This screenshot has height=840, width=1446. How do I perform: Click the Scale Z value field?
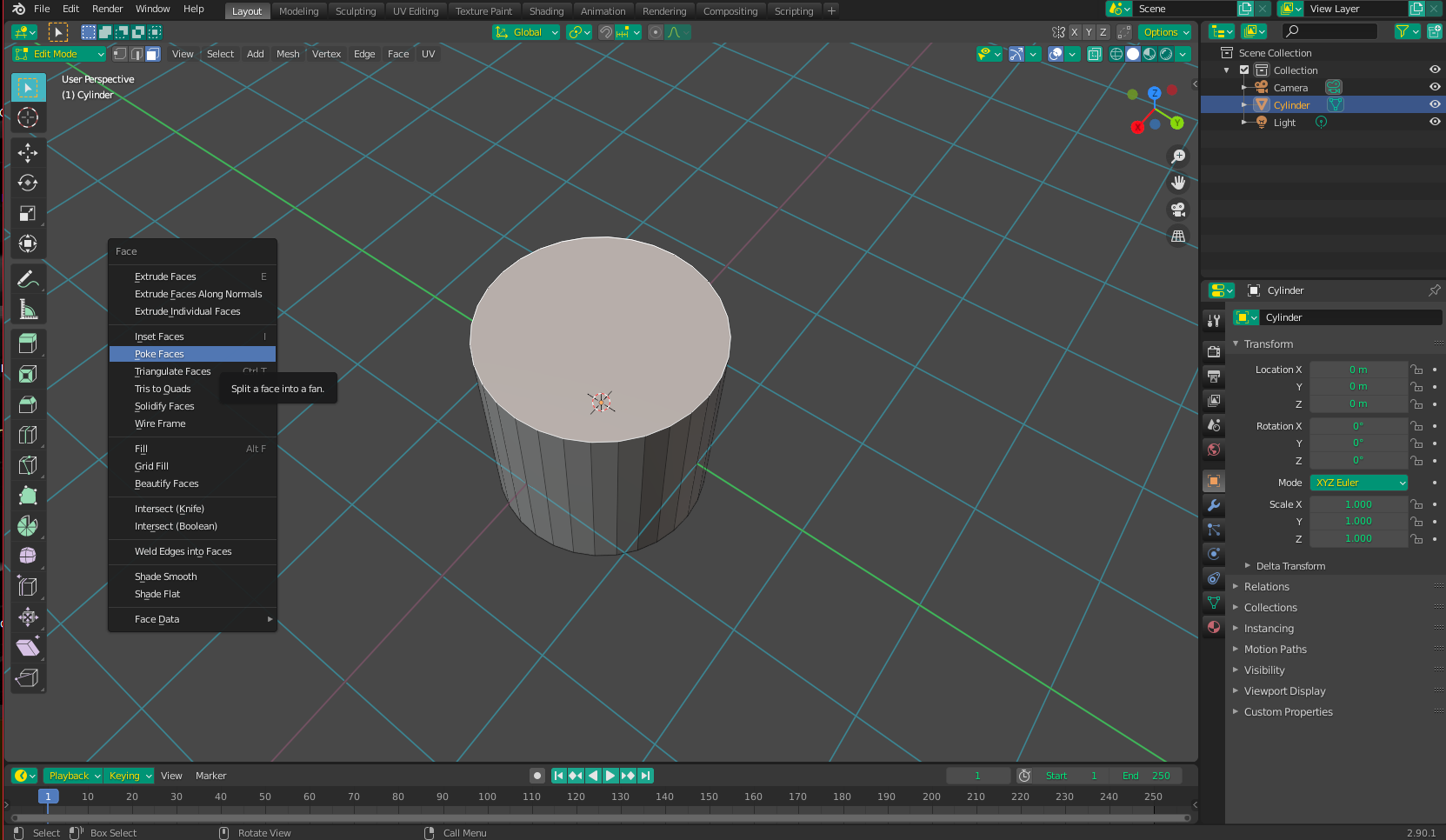(1358, 539)
